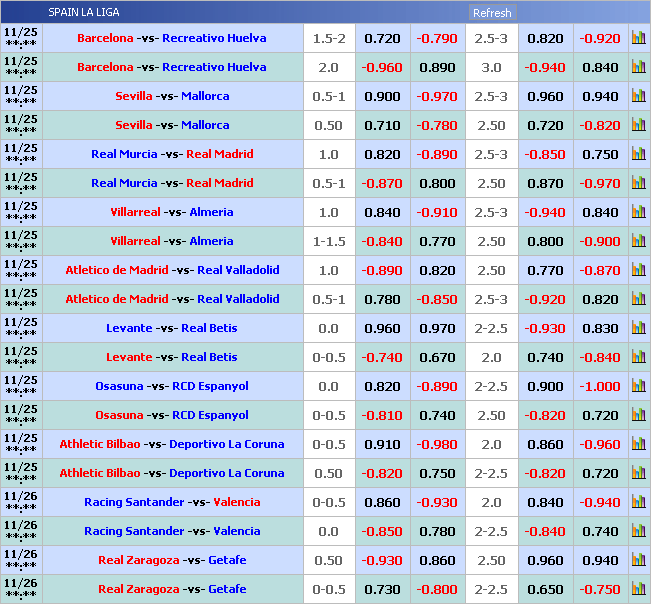Select Racing Santander vs Valencia 0.0 handicap match
The image size is (651, 604).
172,531
